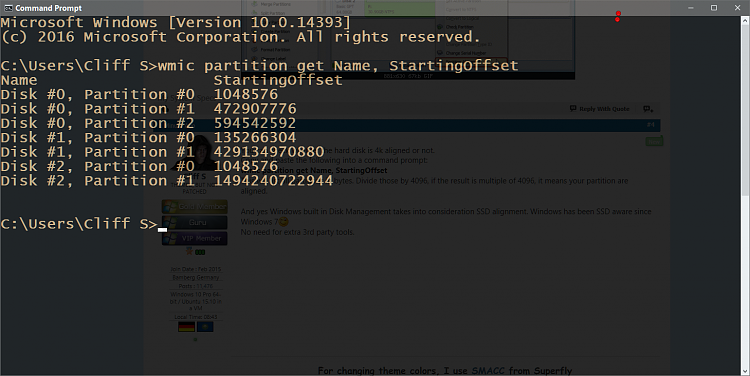Click offset value 135266304
This screenshot has height=376, width=750.
point(255,137)
